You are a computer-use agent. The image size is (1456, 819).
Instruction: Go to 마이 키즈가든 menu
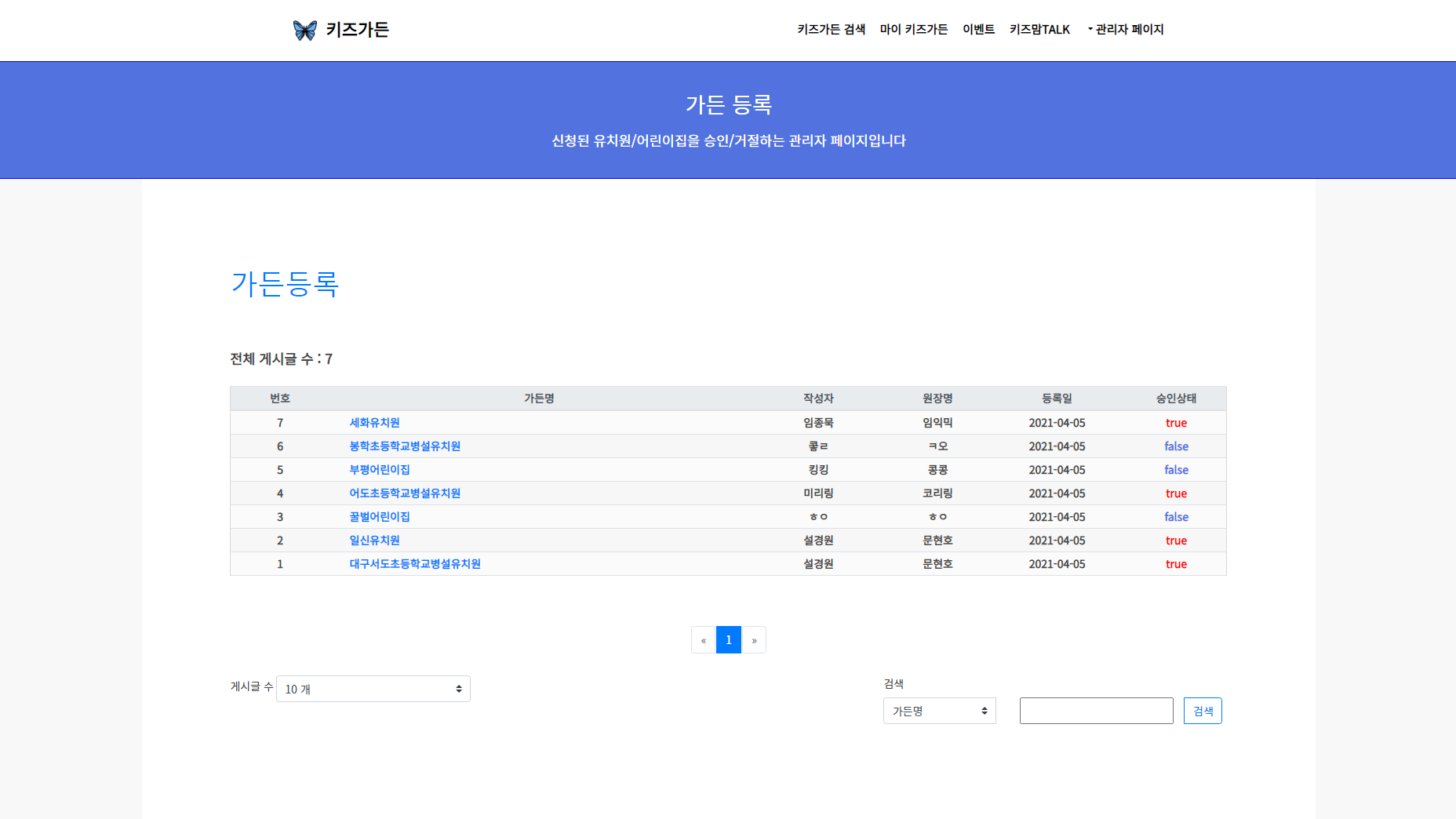[914, 29]
